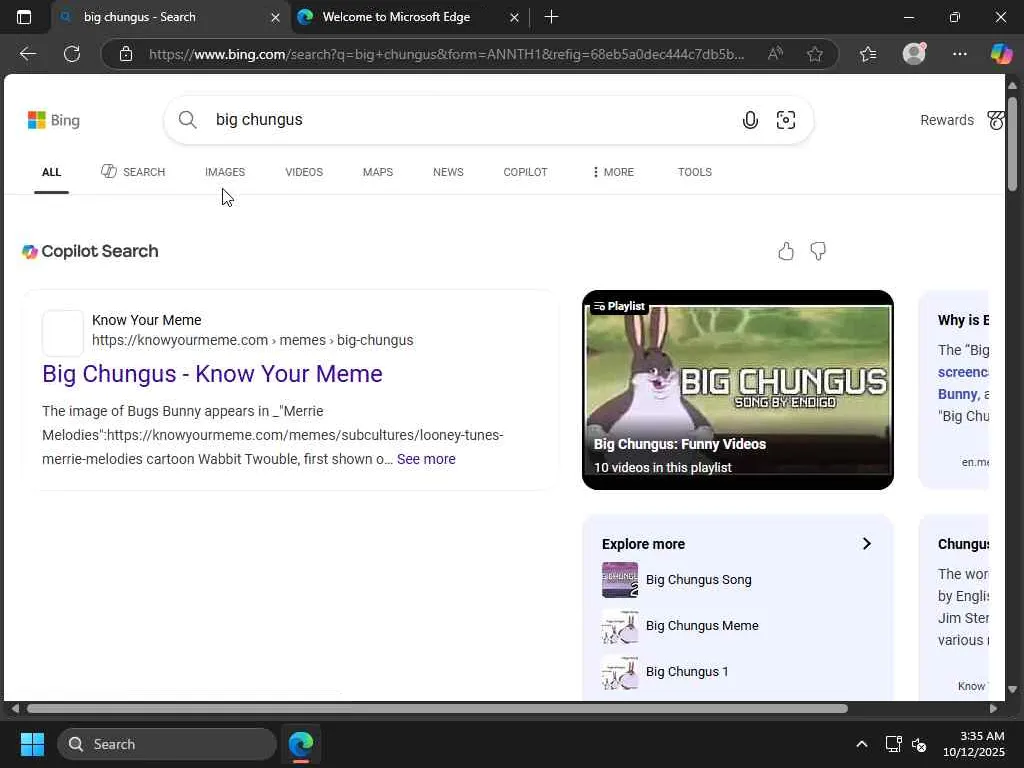Refresh the Bing search page
1024x768 pixels.
(72, 54)
